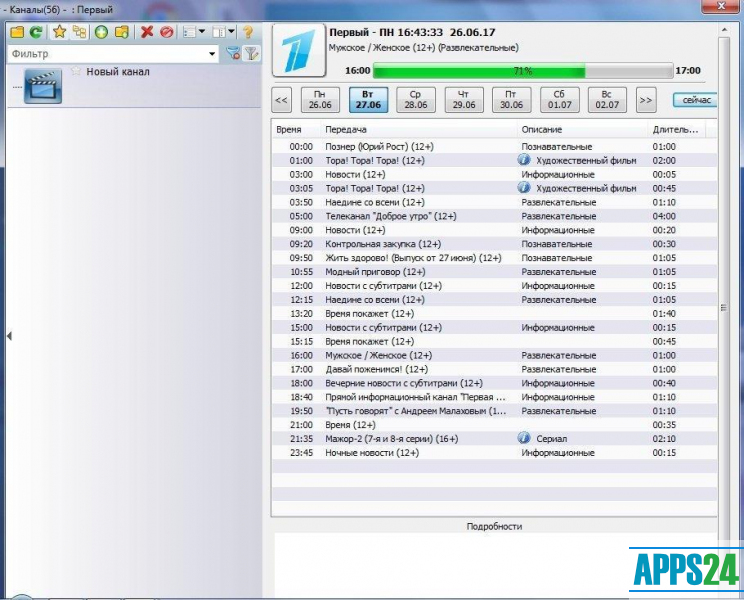The width and height of the screenshot is (744, 600).
Task: Go to previous week with << button
Action: (281, 100)
